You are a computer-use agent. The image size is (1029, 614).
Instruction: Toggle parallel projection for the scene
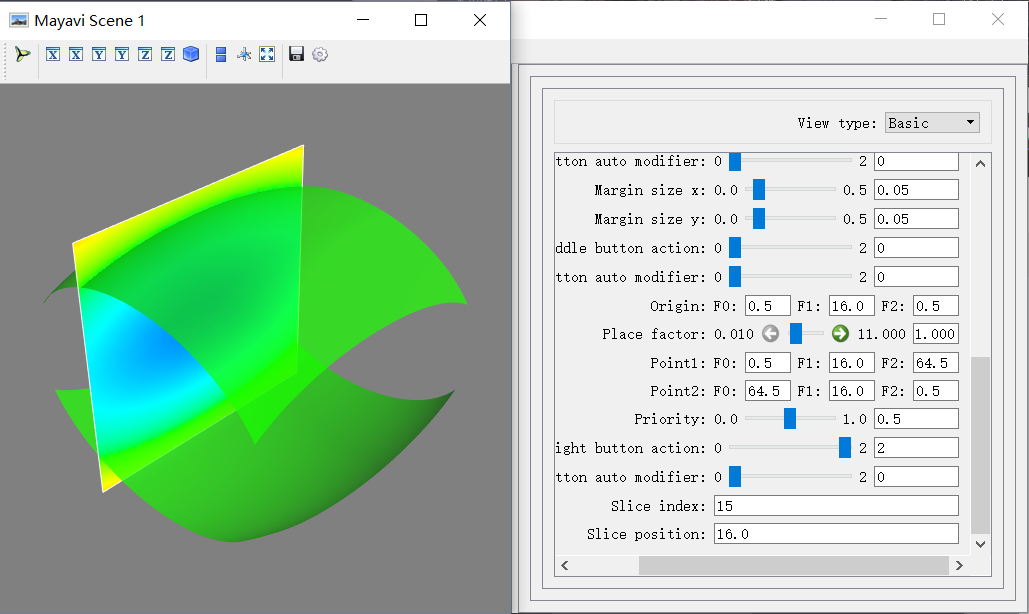(x=220, y=54)
